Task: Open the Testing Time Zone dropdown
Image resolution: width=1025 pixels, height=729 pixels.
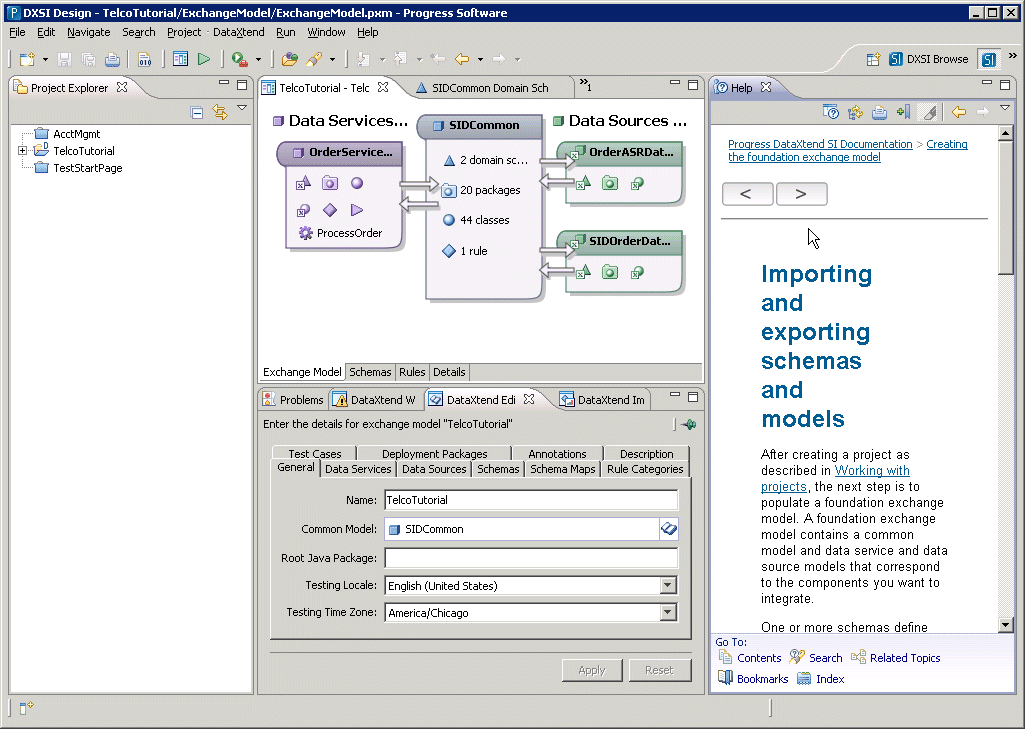Action: click(x=667, y=613)
